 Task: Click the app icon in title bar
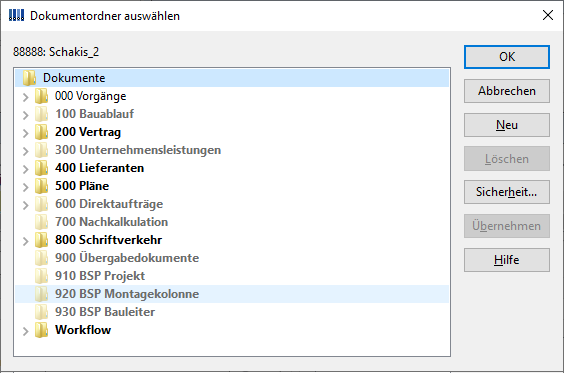16,15
